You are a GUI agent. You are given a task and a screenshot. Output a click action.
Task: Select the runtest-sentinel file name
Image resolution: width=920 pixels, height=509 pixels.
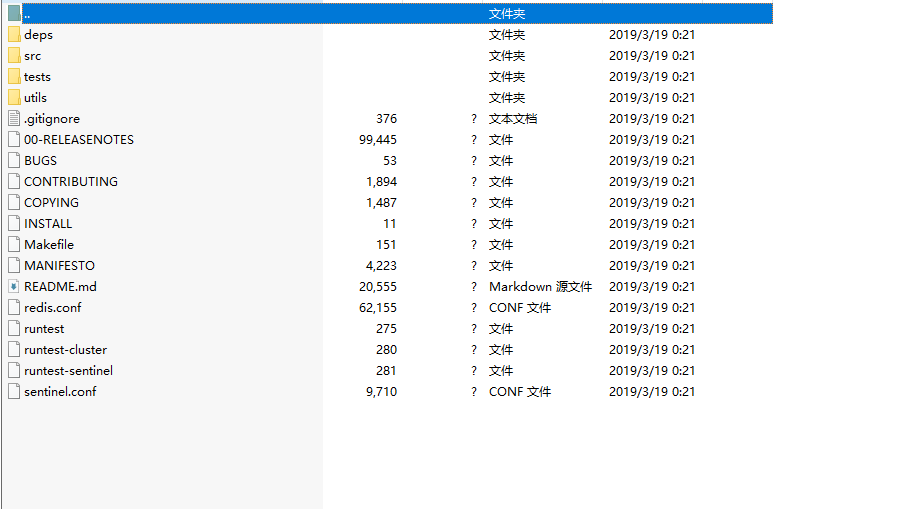point(68,371)
